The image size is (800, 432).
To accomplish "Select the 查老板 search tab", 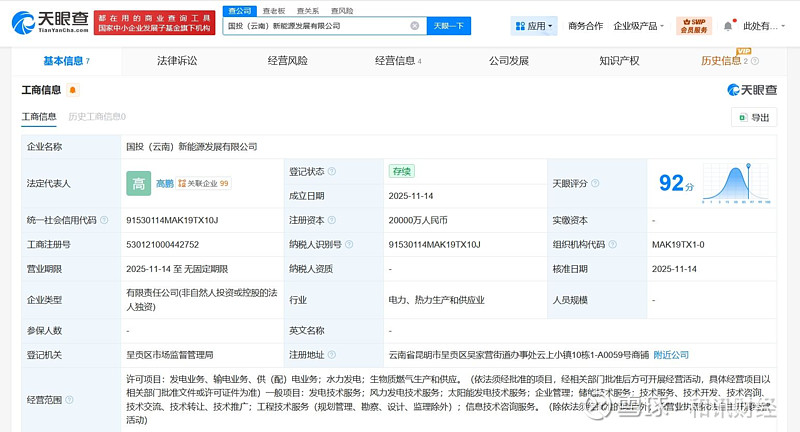I will 274,10.
